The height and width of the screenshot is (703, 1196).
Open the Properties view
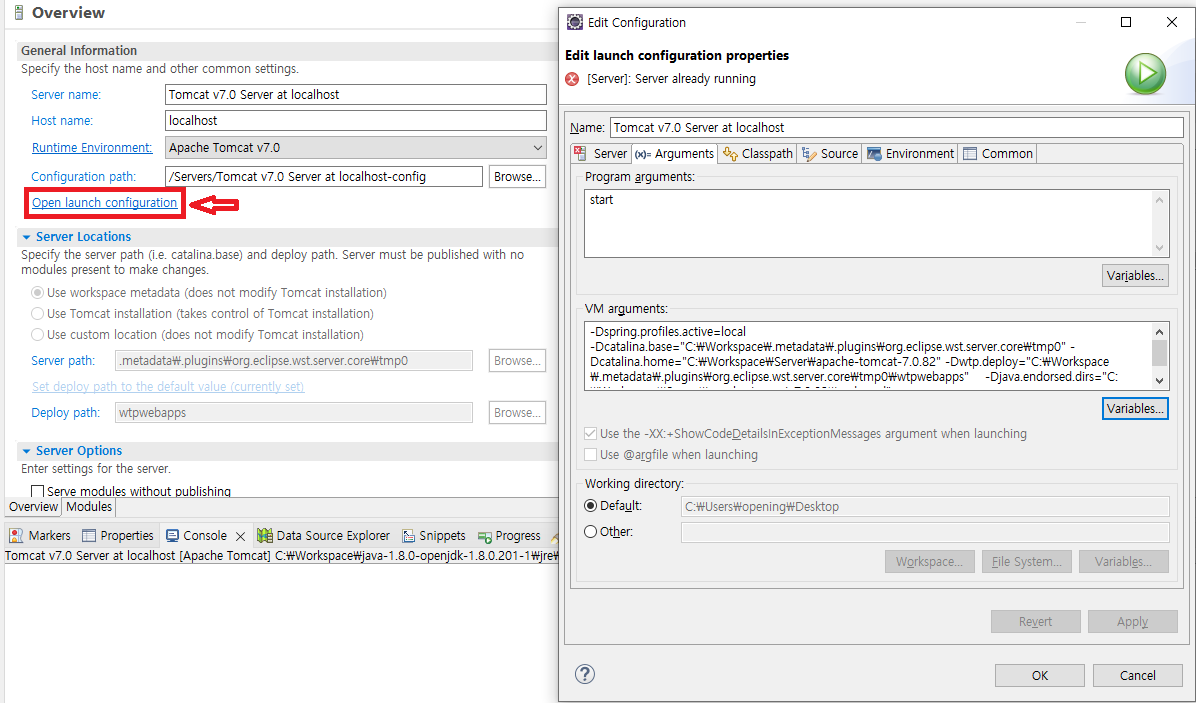click(x=118, y=535)
